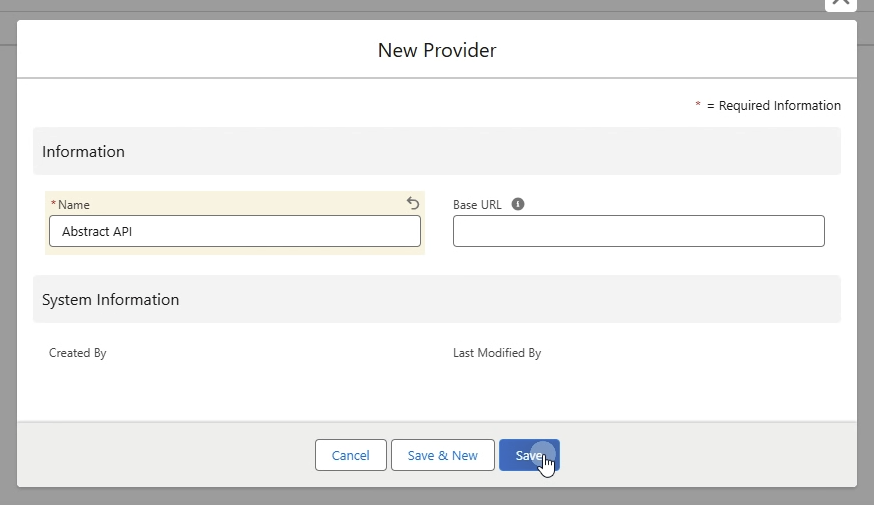The height and width of the screenshot is (505, 874).
Task: Click the red asterisk in the required legend
Action: (697, 104)
